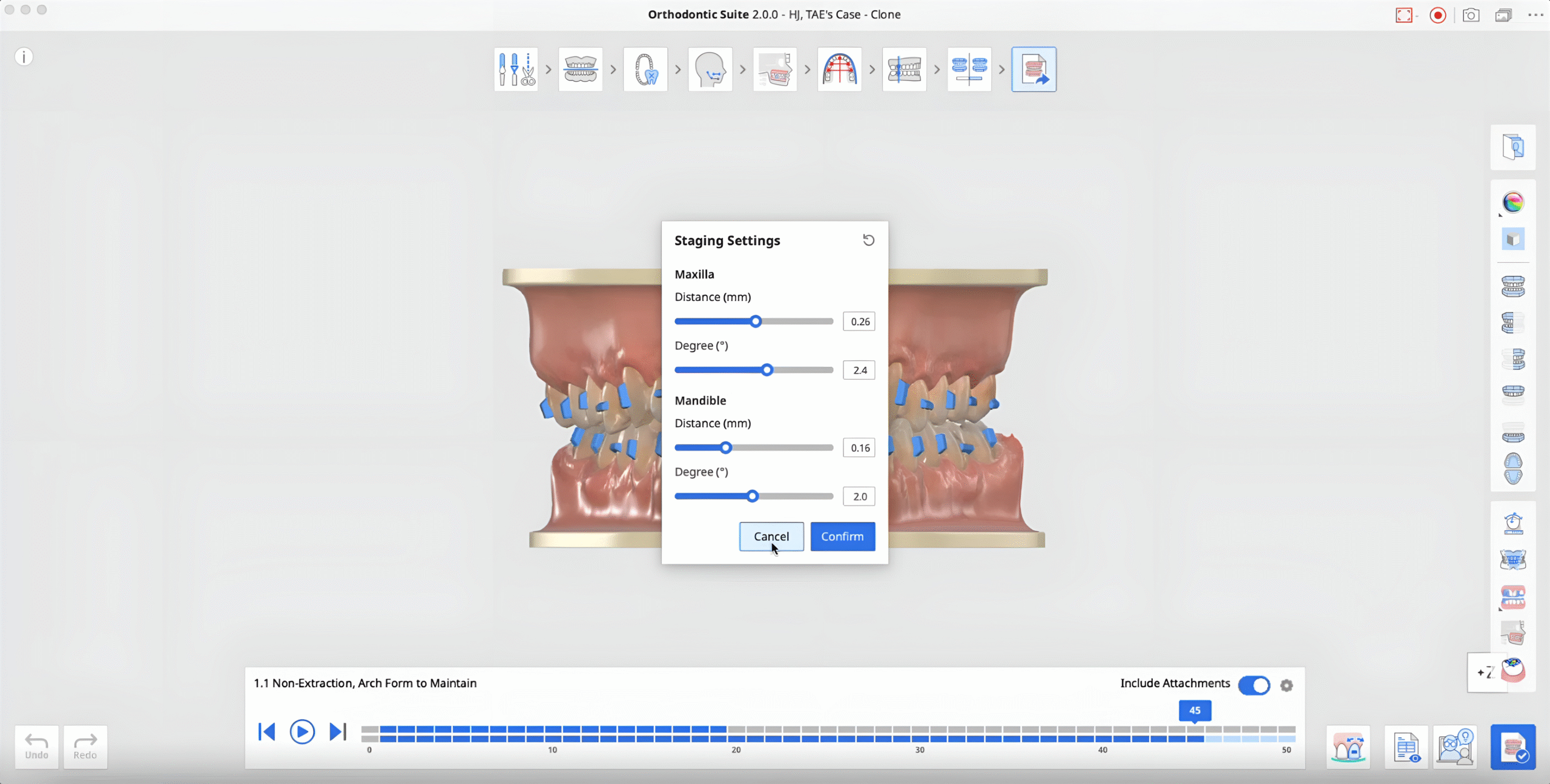
Task: Select the export treatment plan step
Action: (x=1034, y=70)
